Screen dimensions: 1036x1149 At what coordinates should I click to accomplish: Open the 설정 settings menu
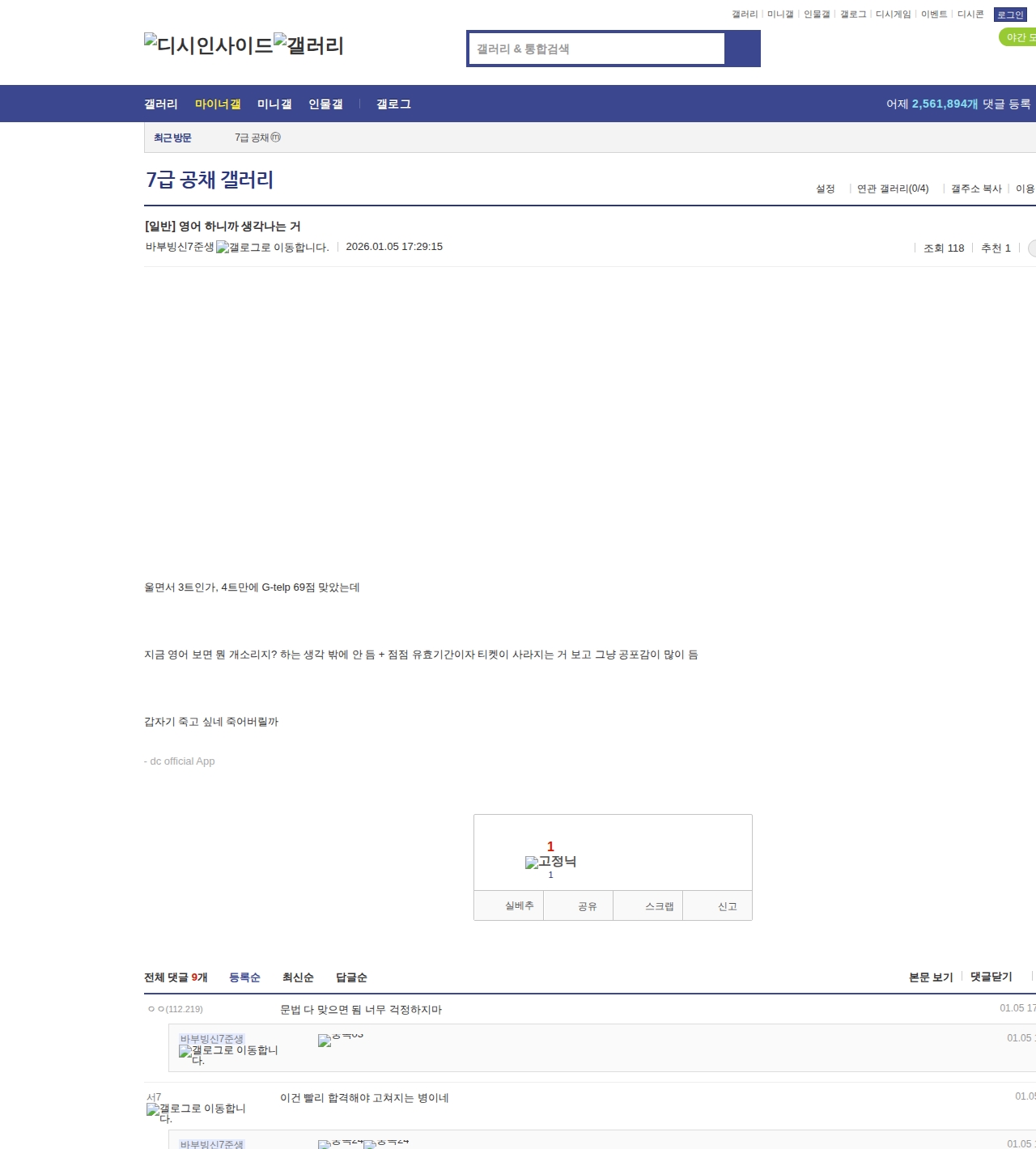pyautogui.click(x=825, y=189)
